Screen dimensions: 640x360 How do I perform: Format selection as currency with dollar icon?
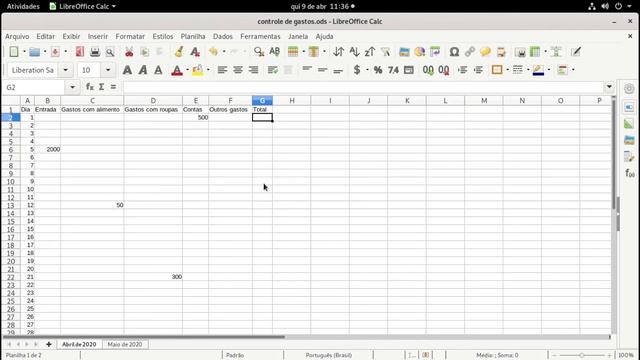tap(357, 70)
